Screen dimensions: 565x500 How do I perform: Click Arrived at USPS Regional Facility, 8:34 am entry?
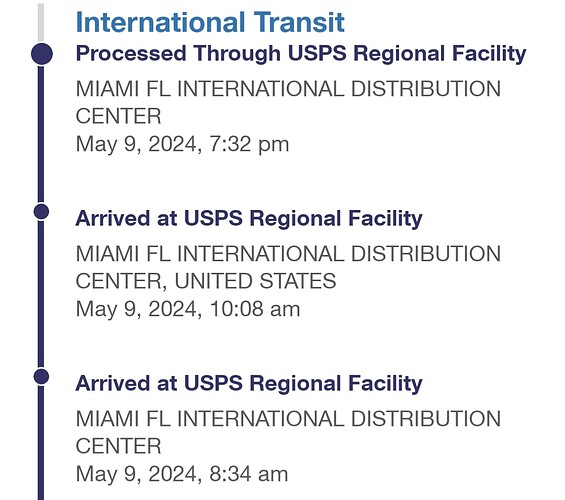249,383
